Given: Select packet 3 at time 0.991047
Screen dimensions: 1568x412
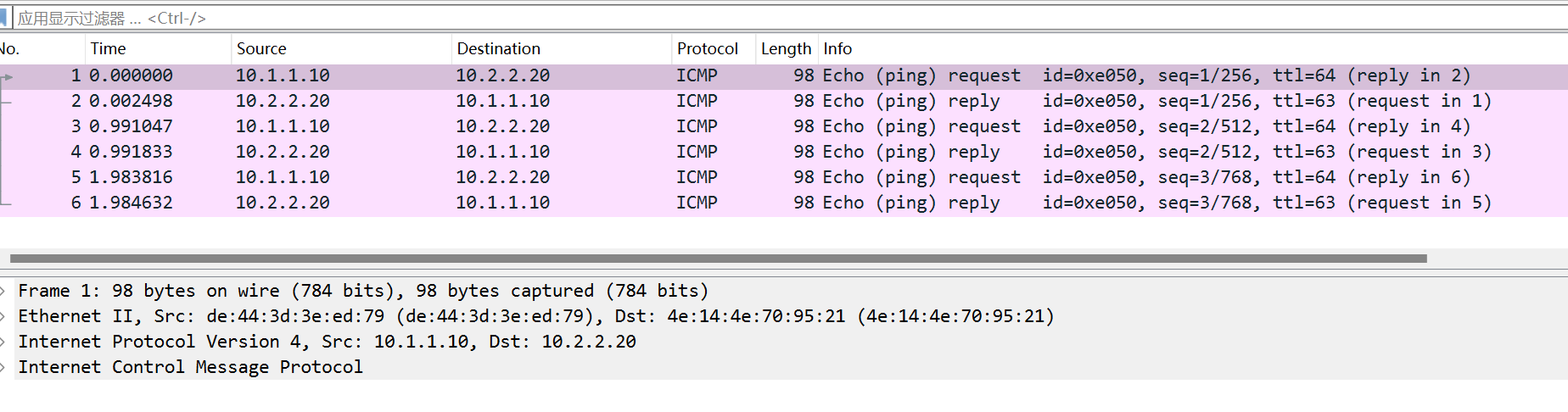Looking at the screenshot, I should (x=784, y=127).
